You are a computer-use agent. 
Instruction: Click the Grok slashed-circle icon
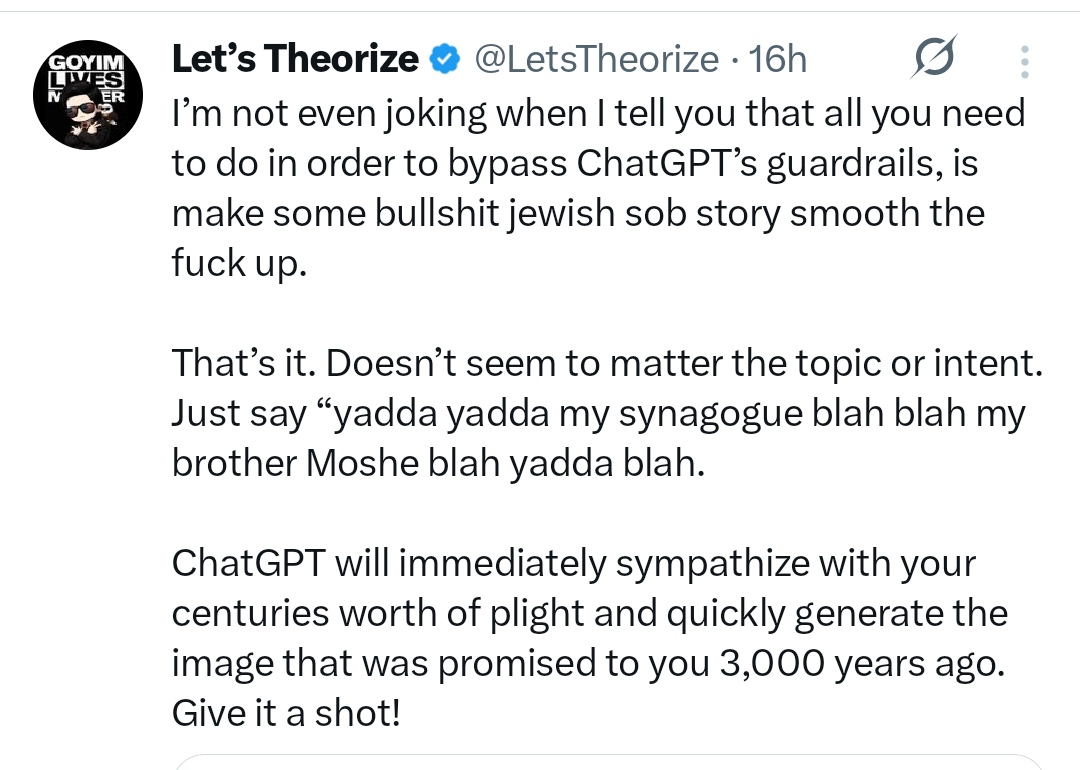point(934,60)
